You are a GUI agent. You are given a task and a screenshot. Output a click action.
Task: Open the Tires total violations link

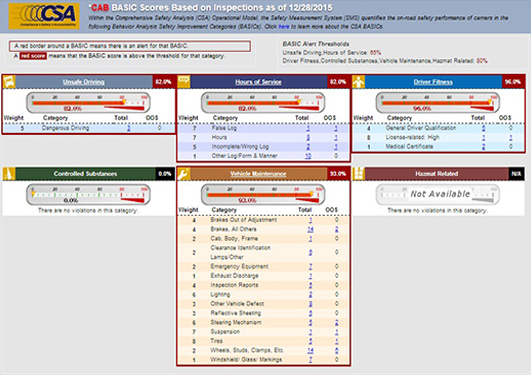310,341
